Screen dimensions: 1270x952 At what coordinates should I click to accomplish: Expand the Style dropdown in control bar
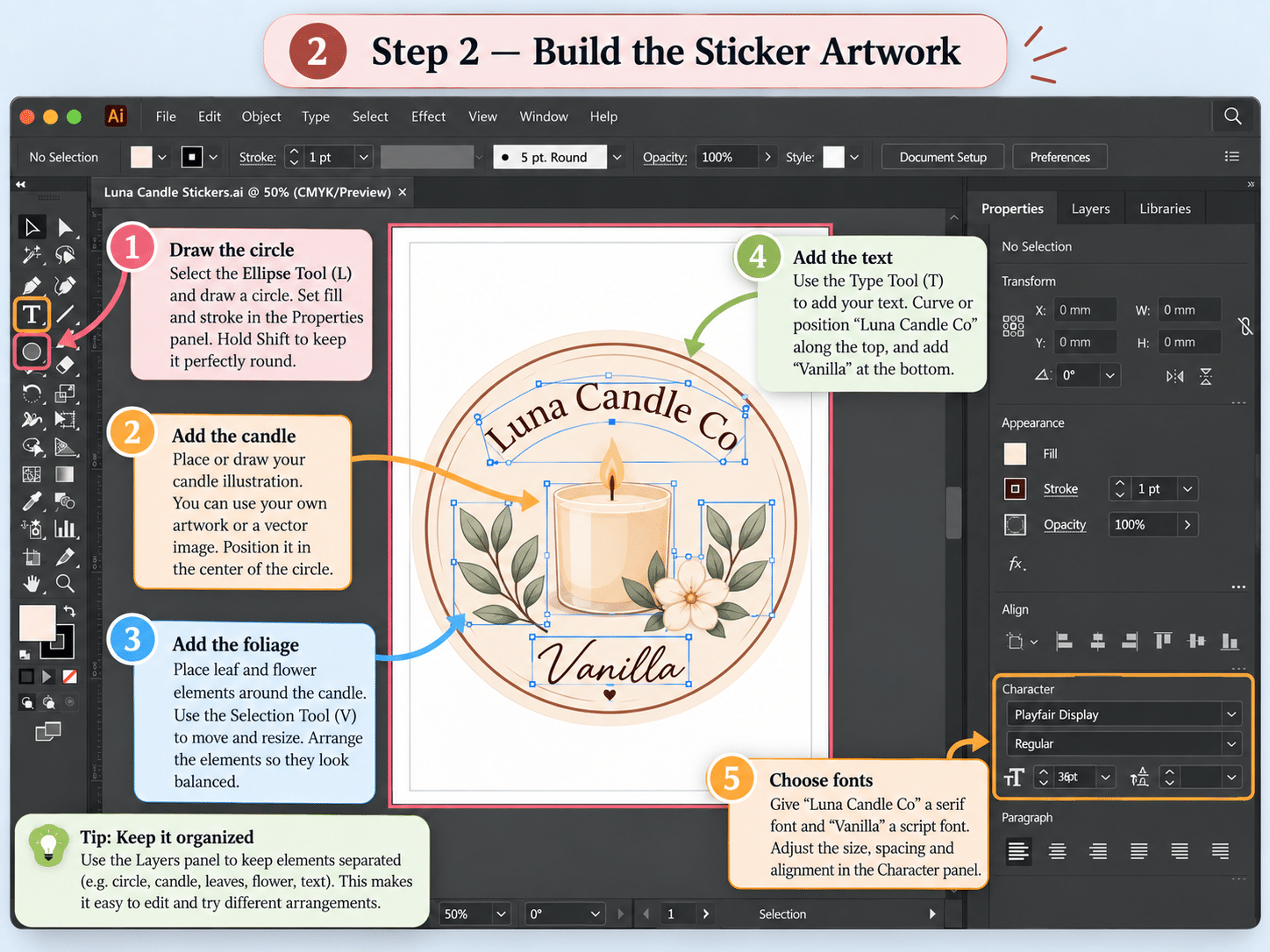click(x=854, y=157)
